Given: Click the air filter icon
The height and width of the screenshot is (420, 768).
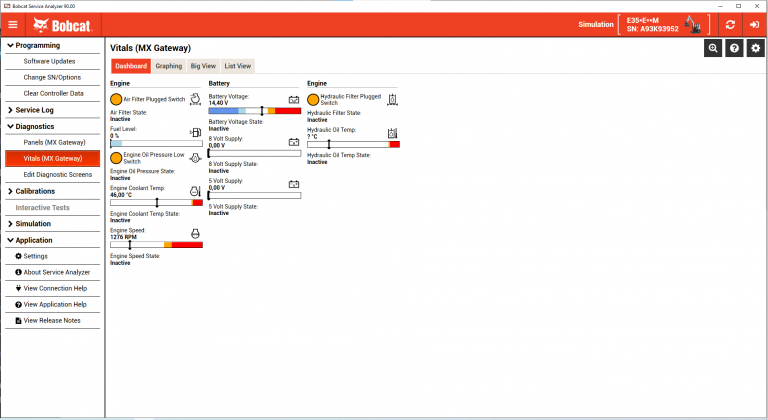Looking at the screenshot, I should point(195,99).
